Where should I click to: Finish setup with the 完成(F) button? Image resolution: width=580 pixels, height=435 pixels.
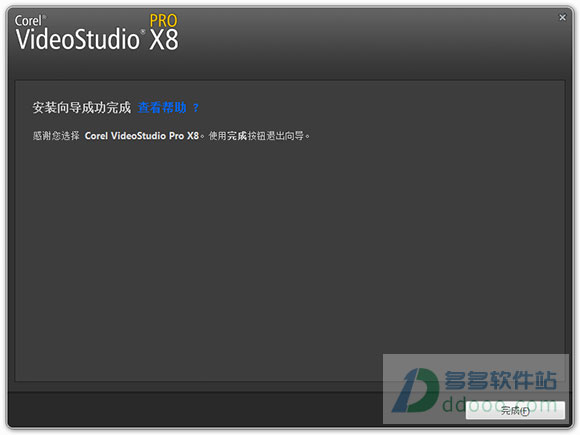[x=515, y=410]
